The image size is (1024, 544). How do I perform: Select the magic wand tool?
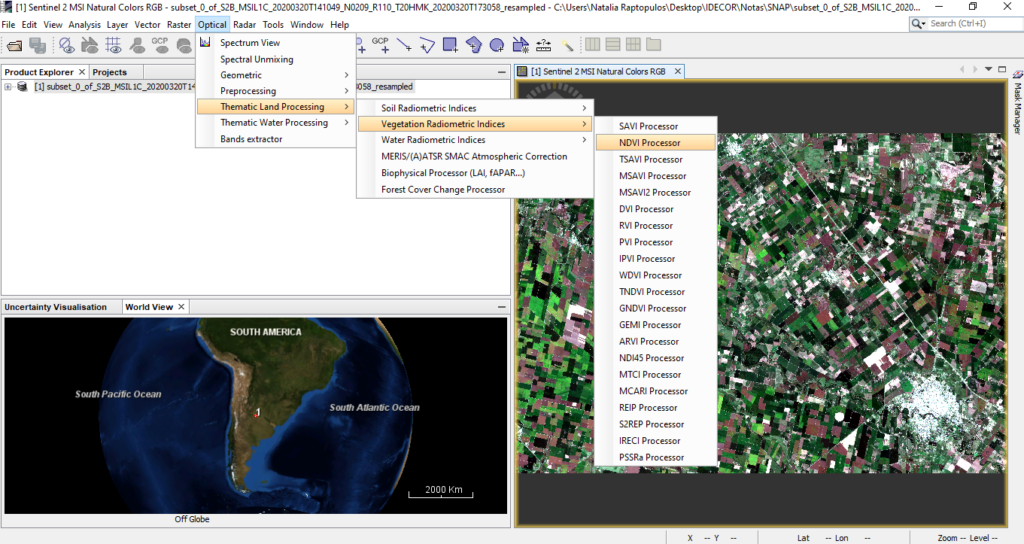(567, 45)
